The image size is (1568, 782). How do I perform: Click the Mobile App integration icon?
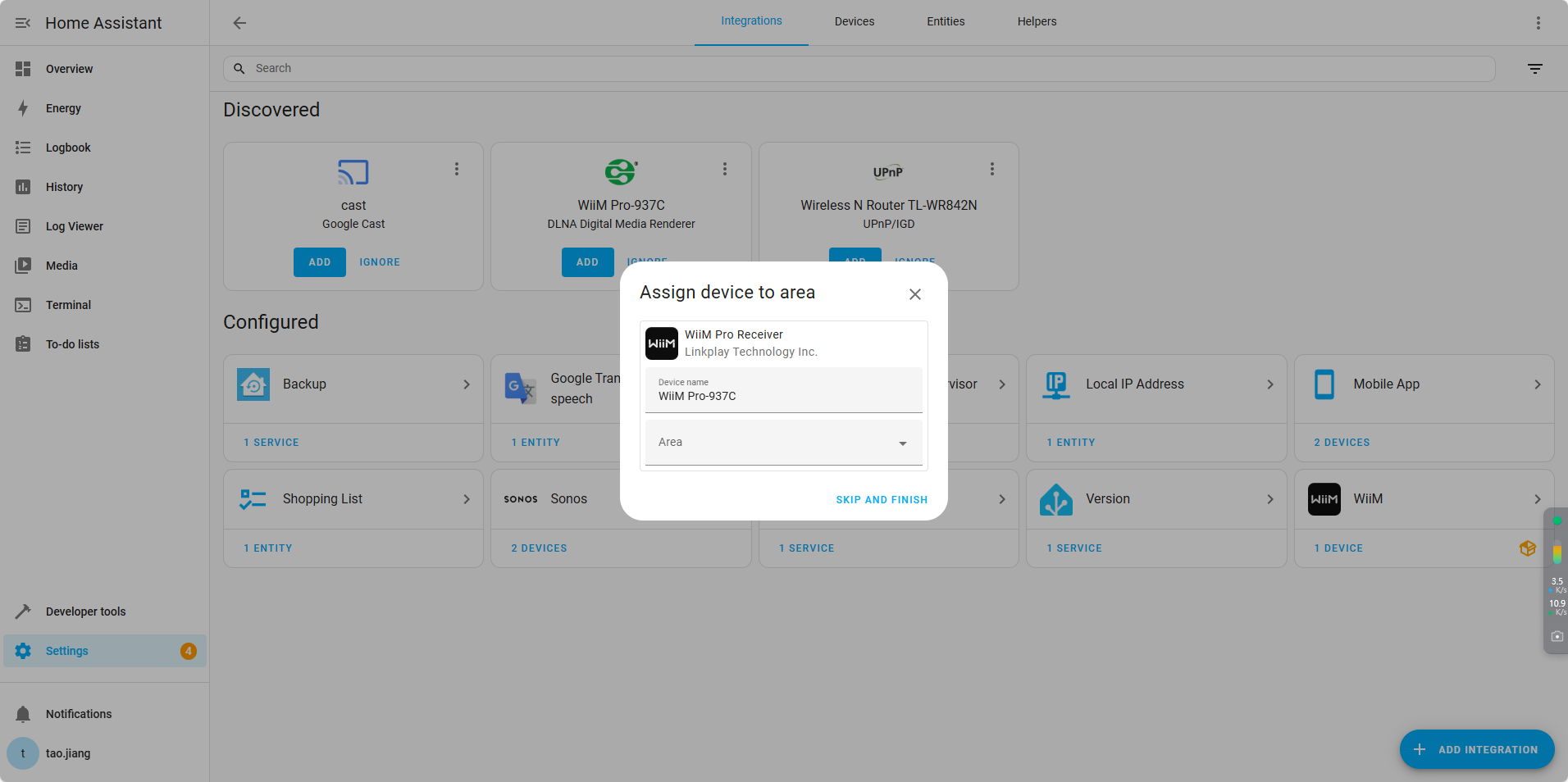click(1324, 384)
